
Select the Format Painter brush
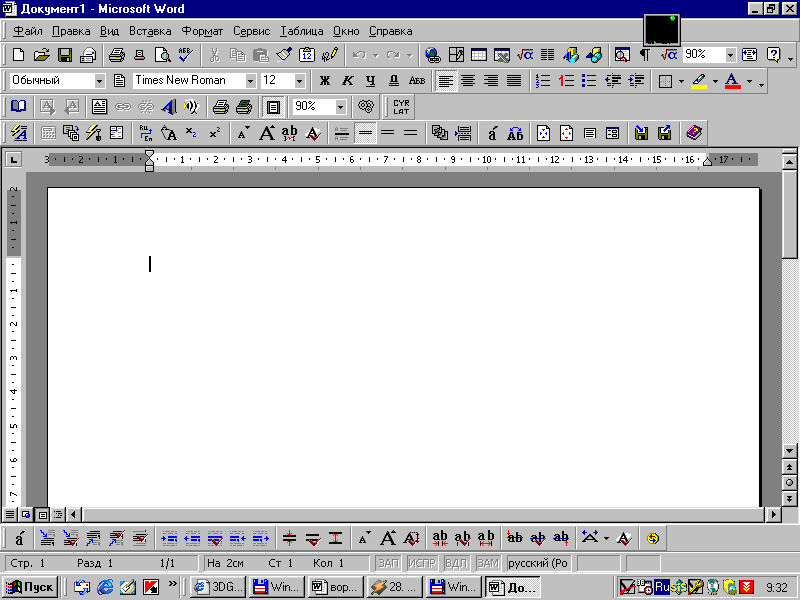click(x=284, y=55)
